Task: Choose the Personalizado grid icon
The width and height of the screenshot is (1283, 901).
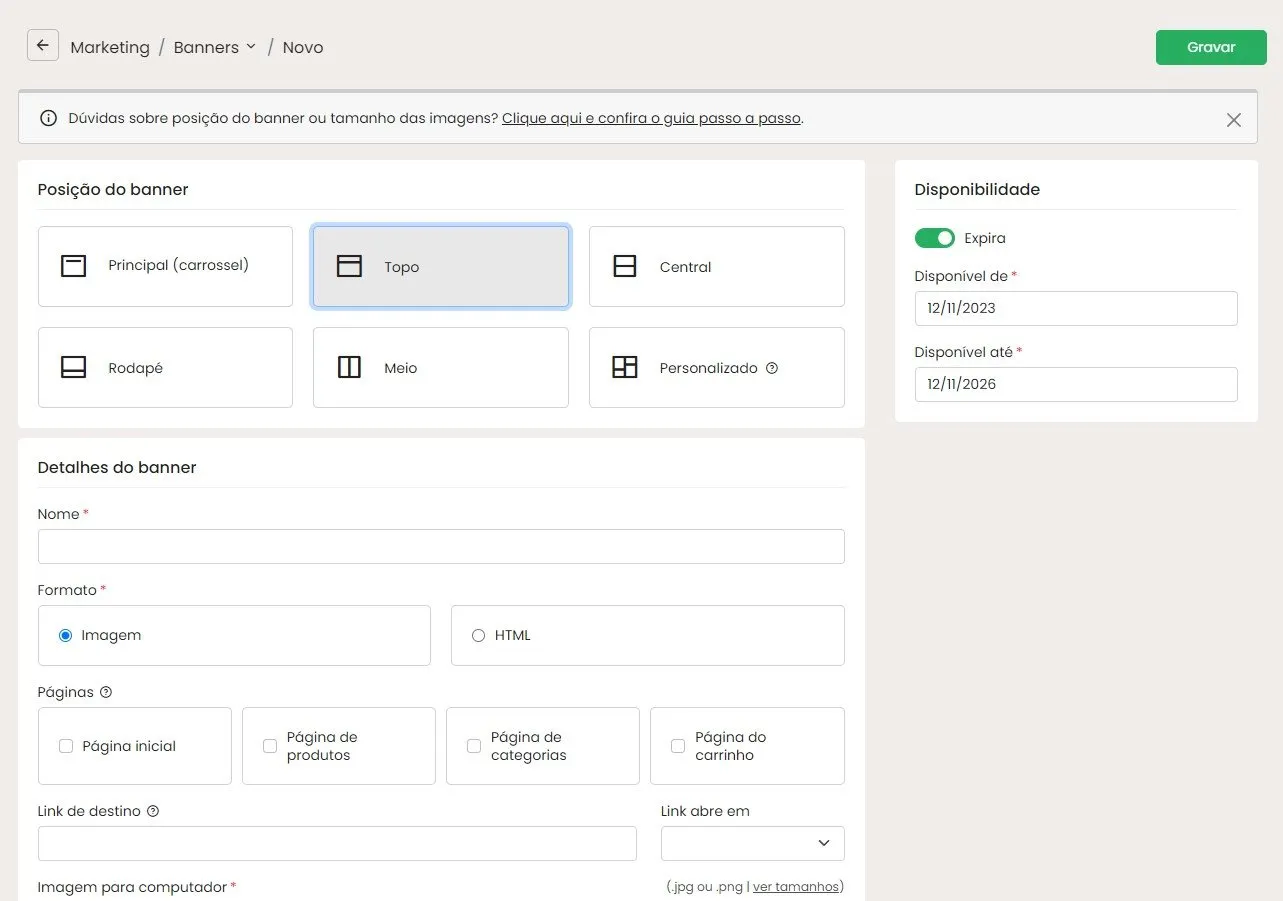Action: coord(625,367)
